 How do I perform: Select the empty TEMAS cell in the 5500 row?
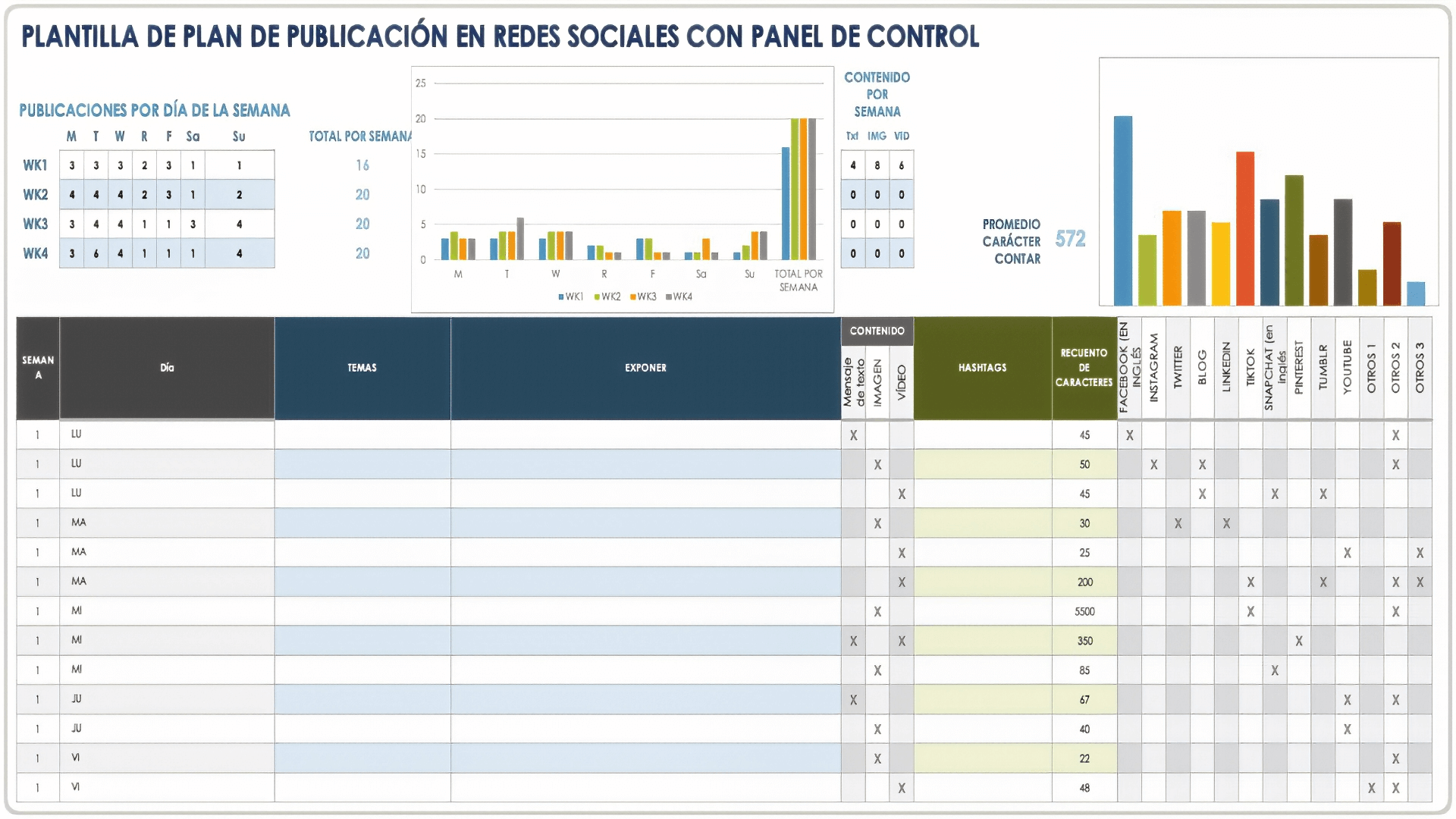pyautogui.click(x=362, y=611)
